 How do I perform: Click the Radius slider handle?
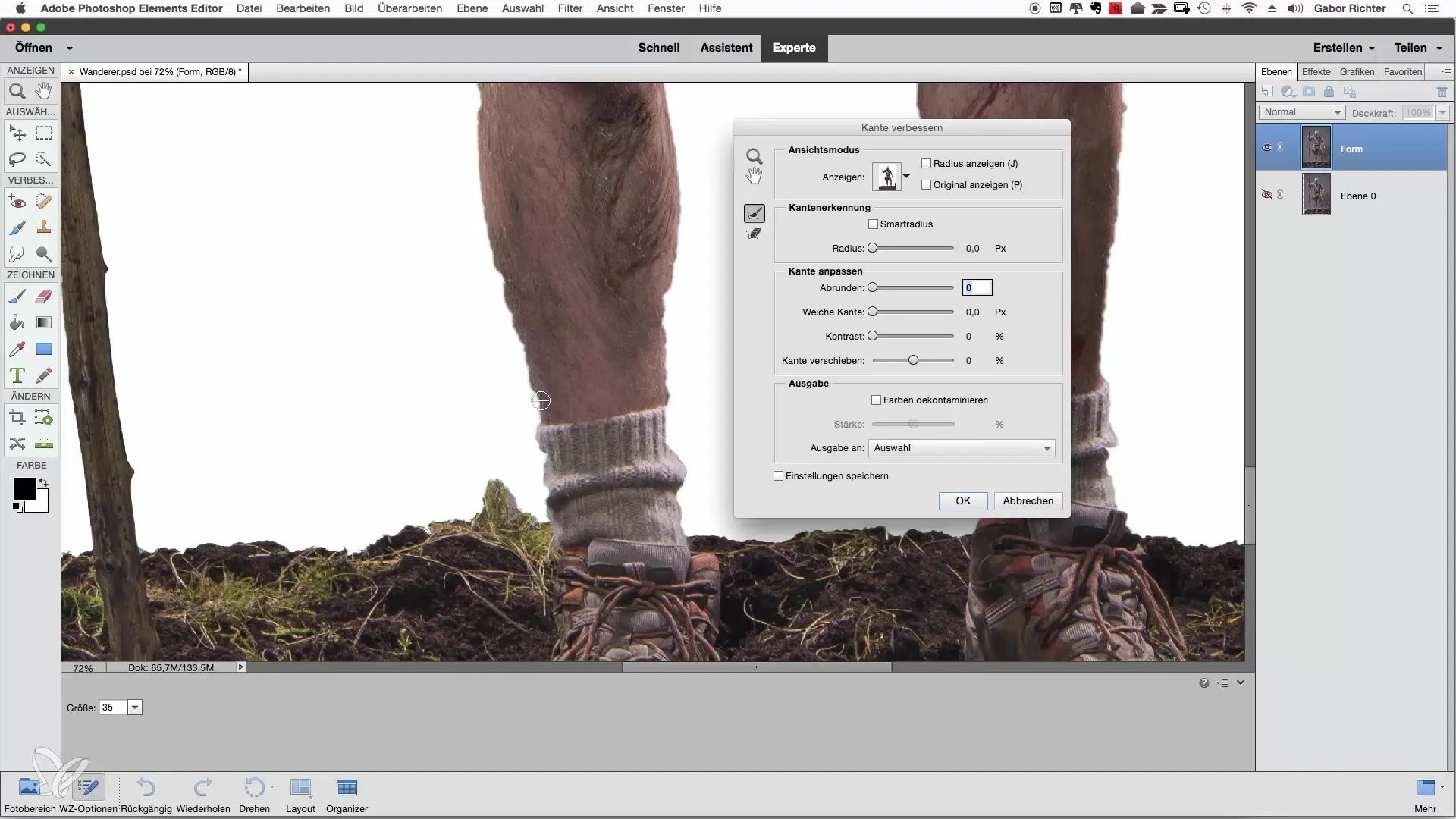point(873,248)
